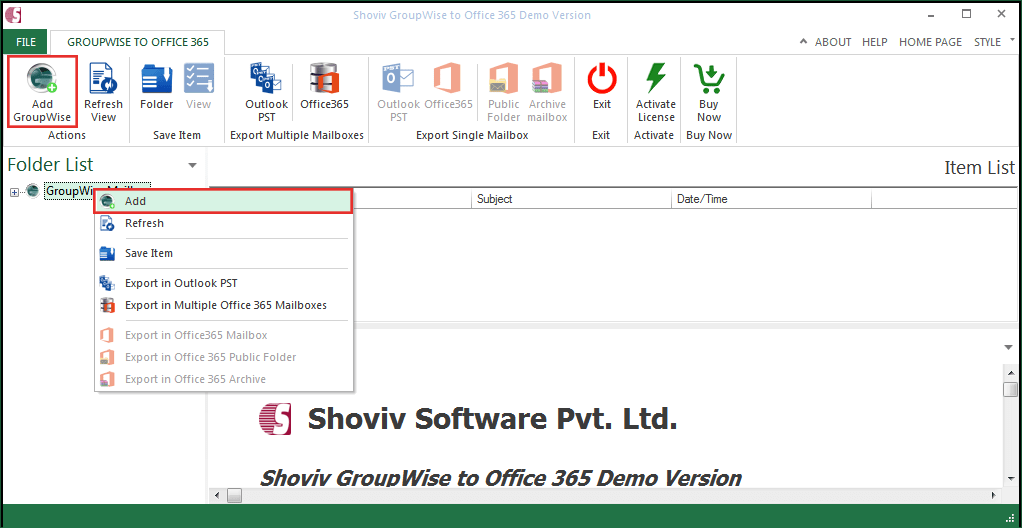The width and height of the screenshot is (1022, 528).
Task: Open the HOME PAGE link
Action: [x=930, y=42]
